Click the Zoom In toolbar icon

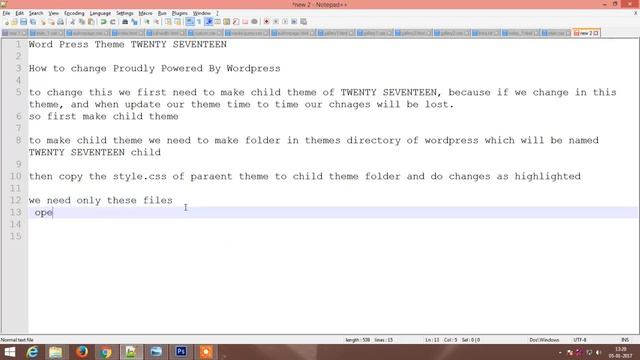tap(147, 22)
